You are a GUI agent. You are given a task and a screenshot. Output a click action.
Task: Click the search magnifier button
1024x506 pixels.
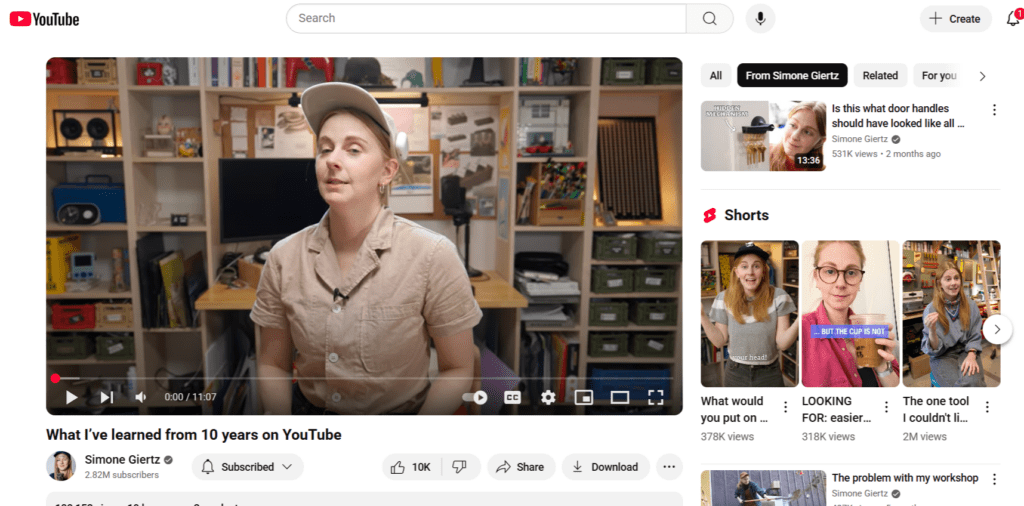click(710, 18)
